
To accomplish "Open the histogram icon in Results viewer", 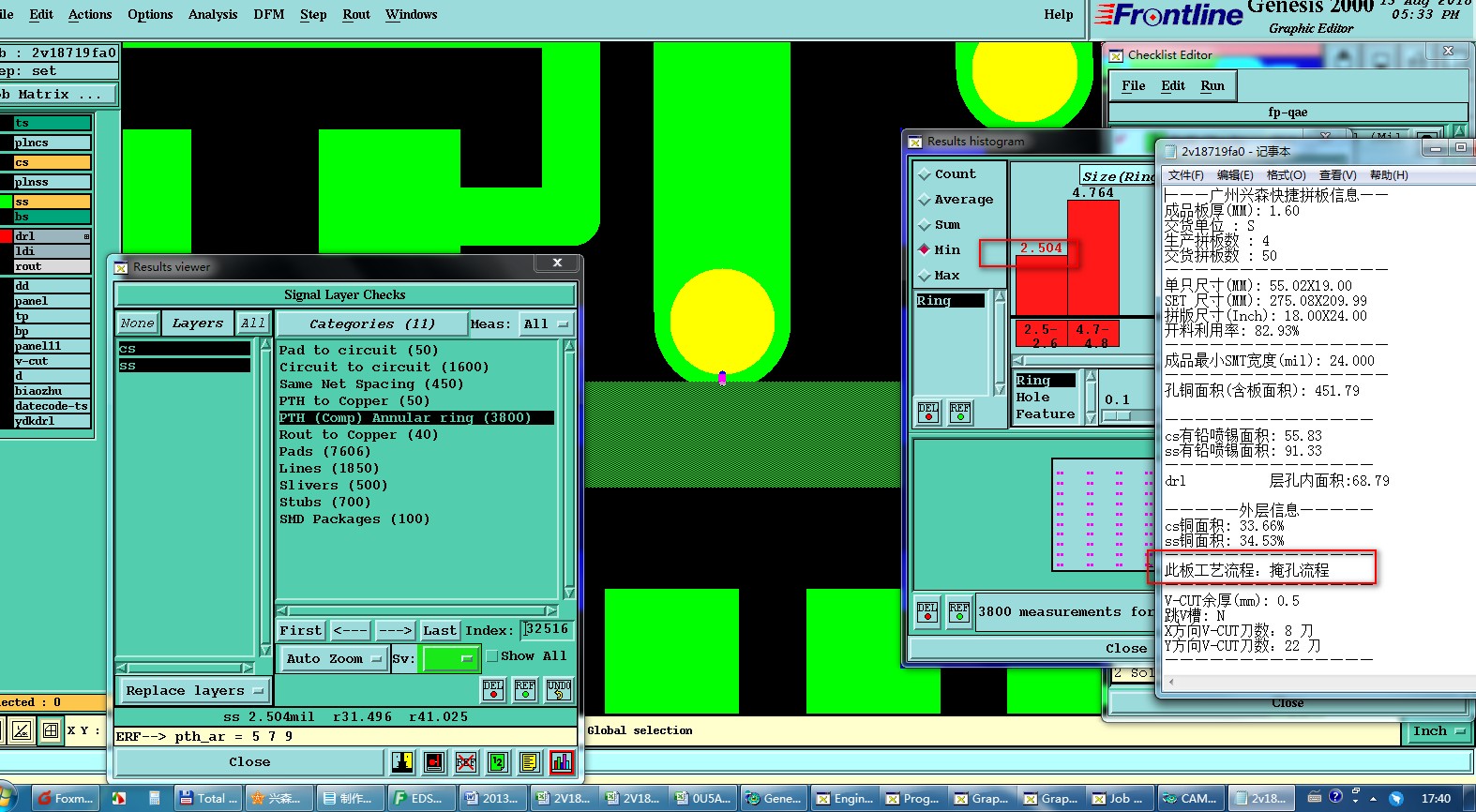I will pos(561,762).
